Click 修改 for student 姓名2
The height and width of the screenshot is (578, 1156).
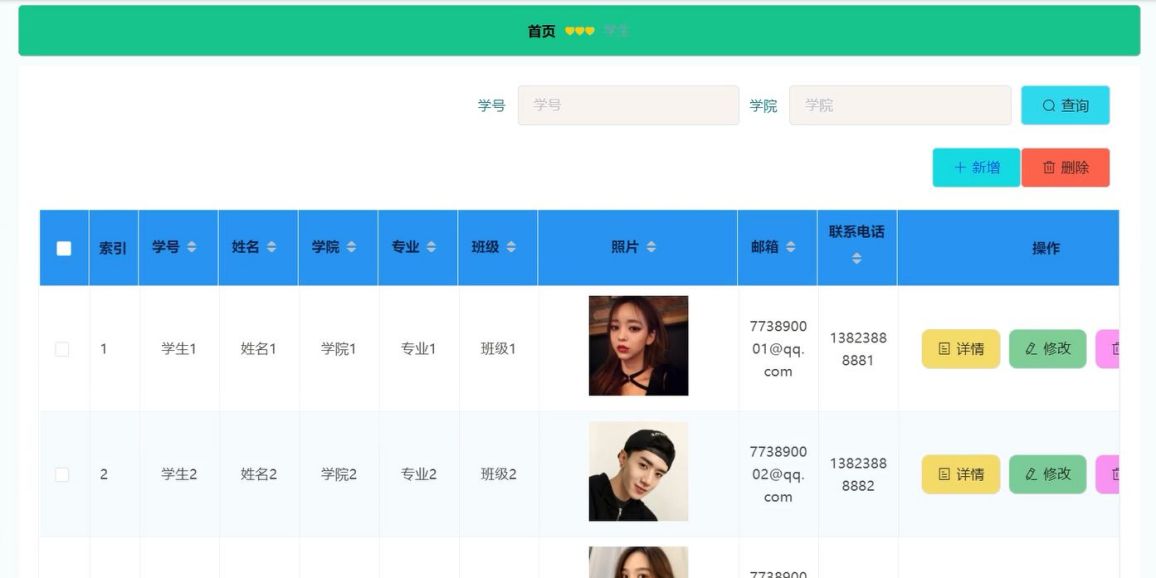coord(1048,474)
